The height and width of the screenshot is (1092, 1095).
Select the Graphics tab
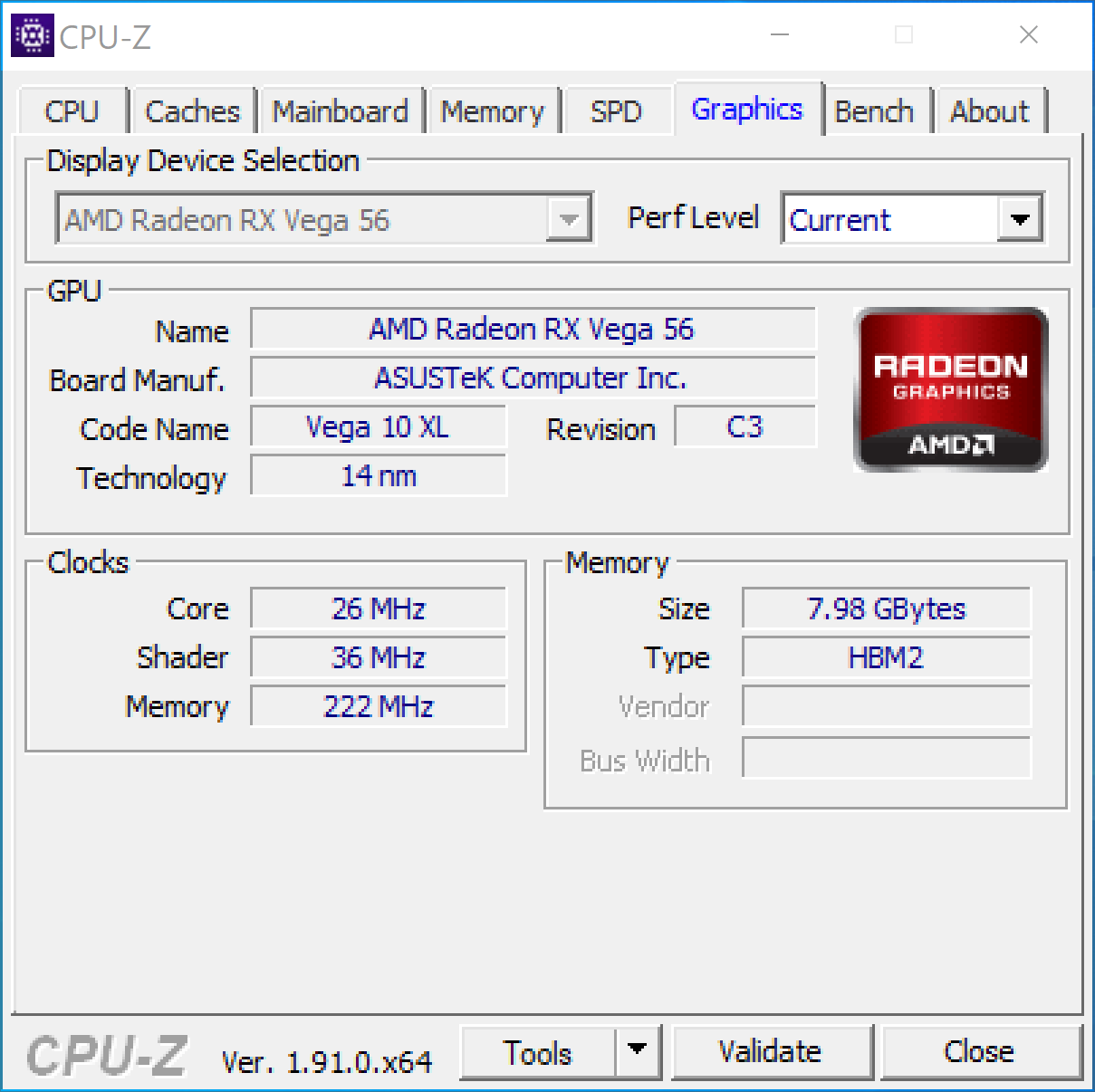click(747, 109)
